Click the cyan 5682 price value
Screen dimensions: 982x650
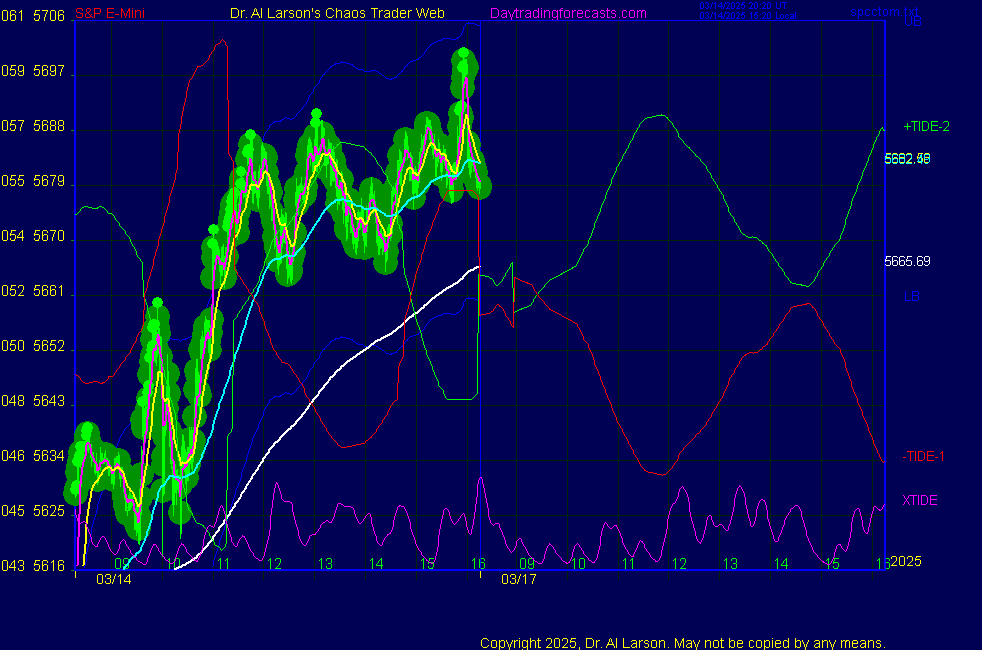(907, 158)
